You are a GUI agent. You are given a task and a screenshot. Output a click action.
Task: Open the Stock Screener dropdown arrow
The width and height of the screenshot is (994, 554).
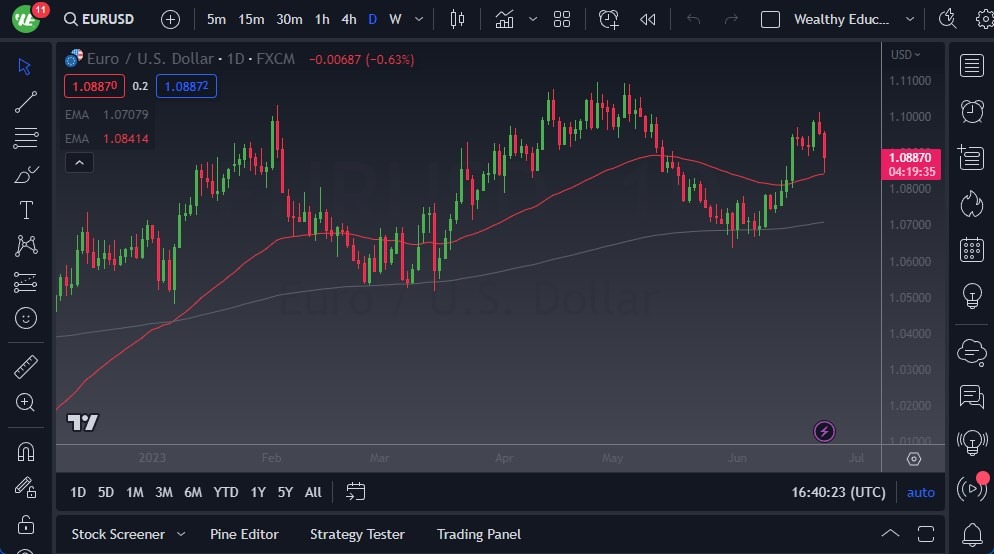[181, 535]
